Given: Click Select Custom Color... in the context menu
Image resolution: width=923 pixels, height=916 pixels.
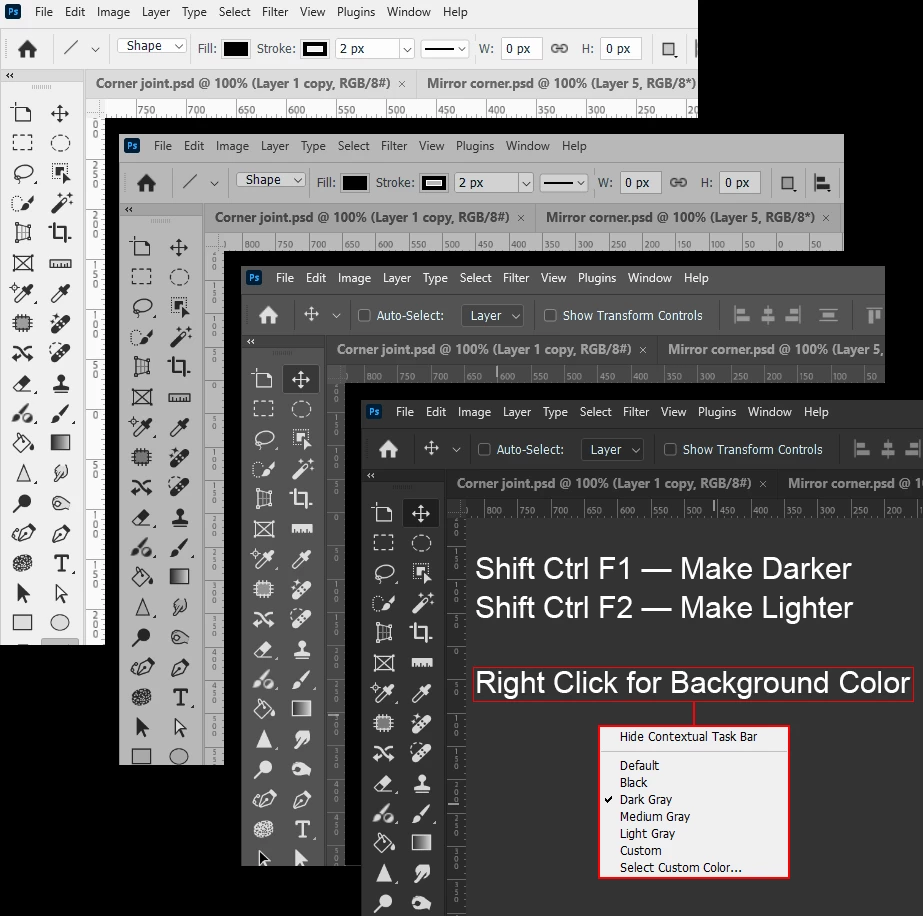Looking at the screenshot, I should pyautogui.click(x=680, y=868).
